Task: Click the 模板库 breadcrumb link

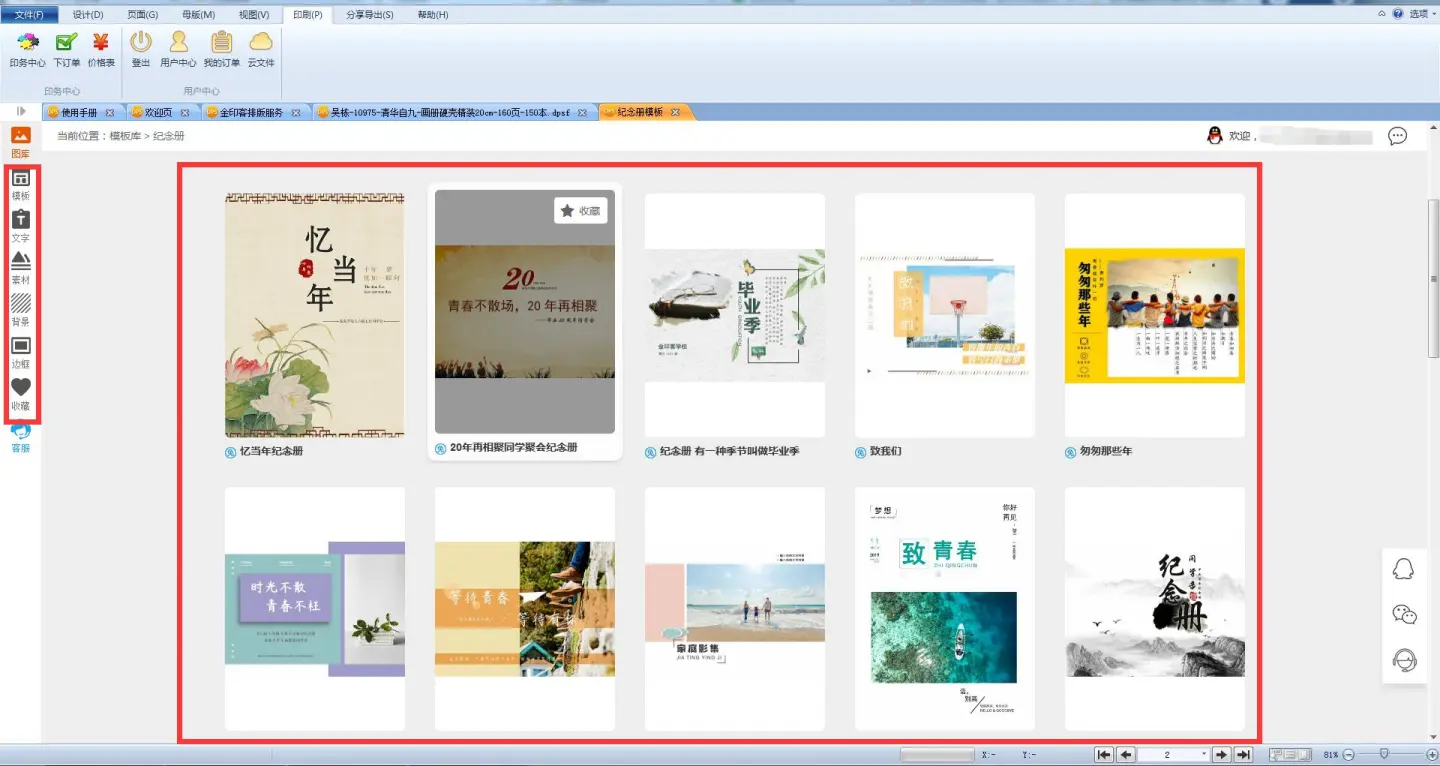Action: 125,136
